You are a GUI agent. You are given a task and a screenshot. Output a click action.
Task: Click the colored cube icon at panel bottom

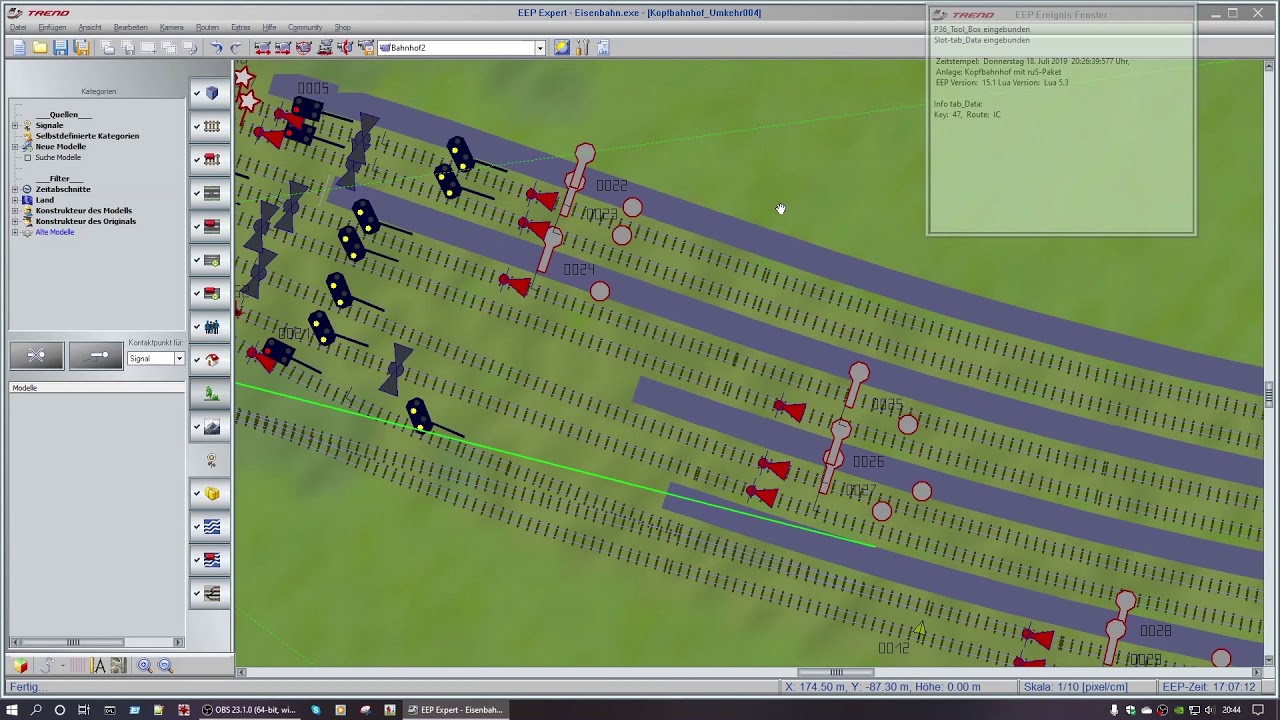[x=21, y=666]
